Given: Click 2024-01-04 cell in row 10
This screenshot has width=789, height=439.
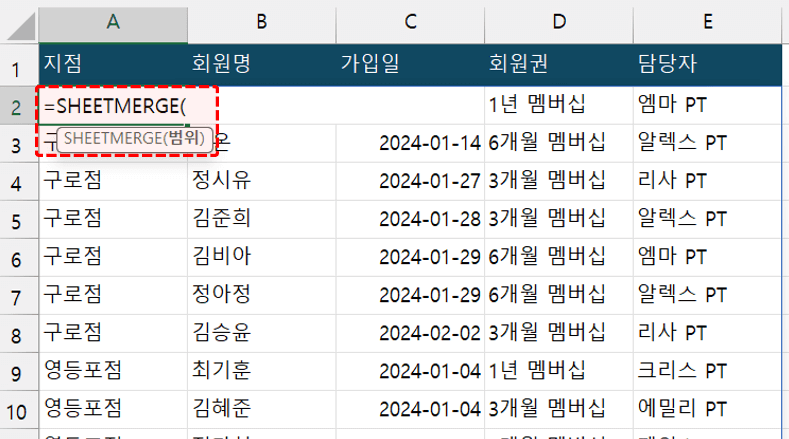Looking at the screenshot, I should pyautogui.click(x=410, y=410).
